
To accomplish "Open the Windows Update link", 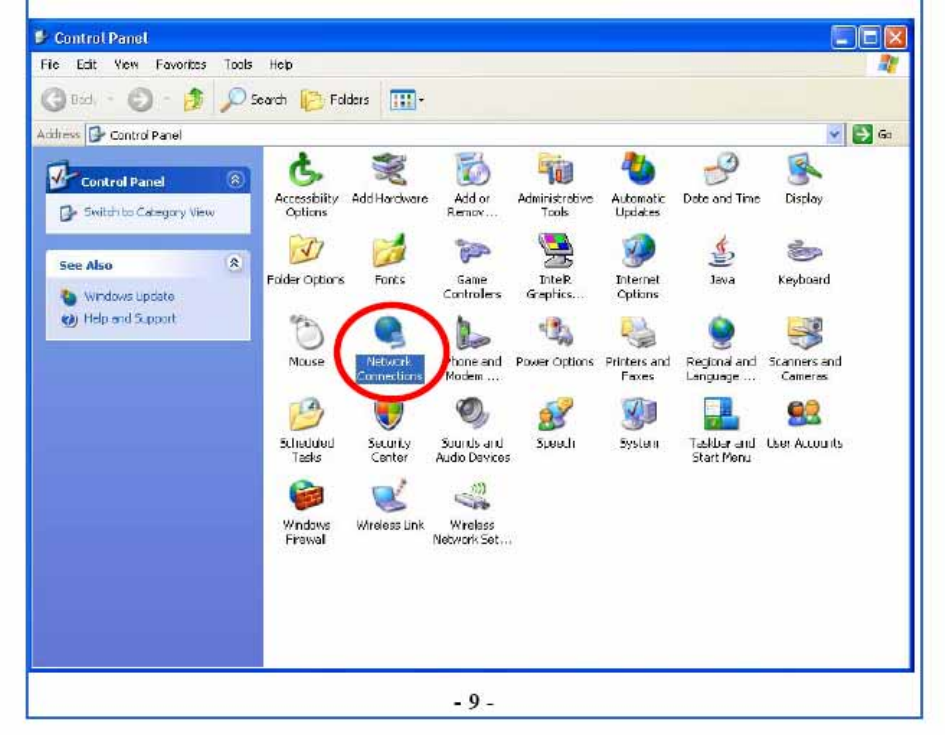I will point(129,296).
